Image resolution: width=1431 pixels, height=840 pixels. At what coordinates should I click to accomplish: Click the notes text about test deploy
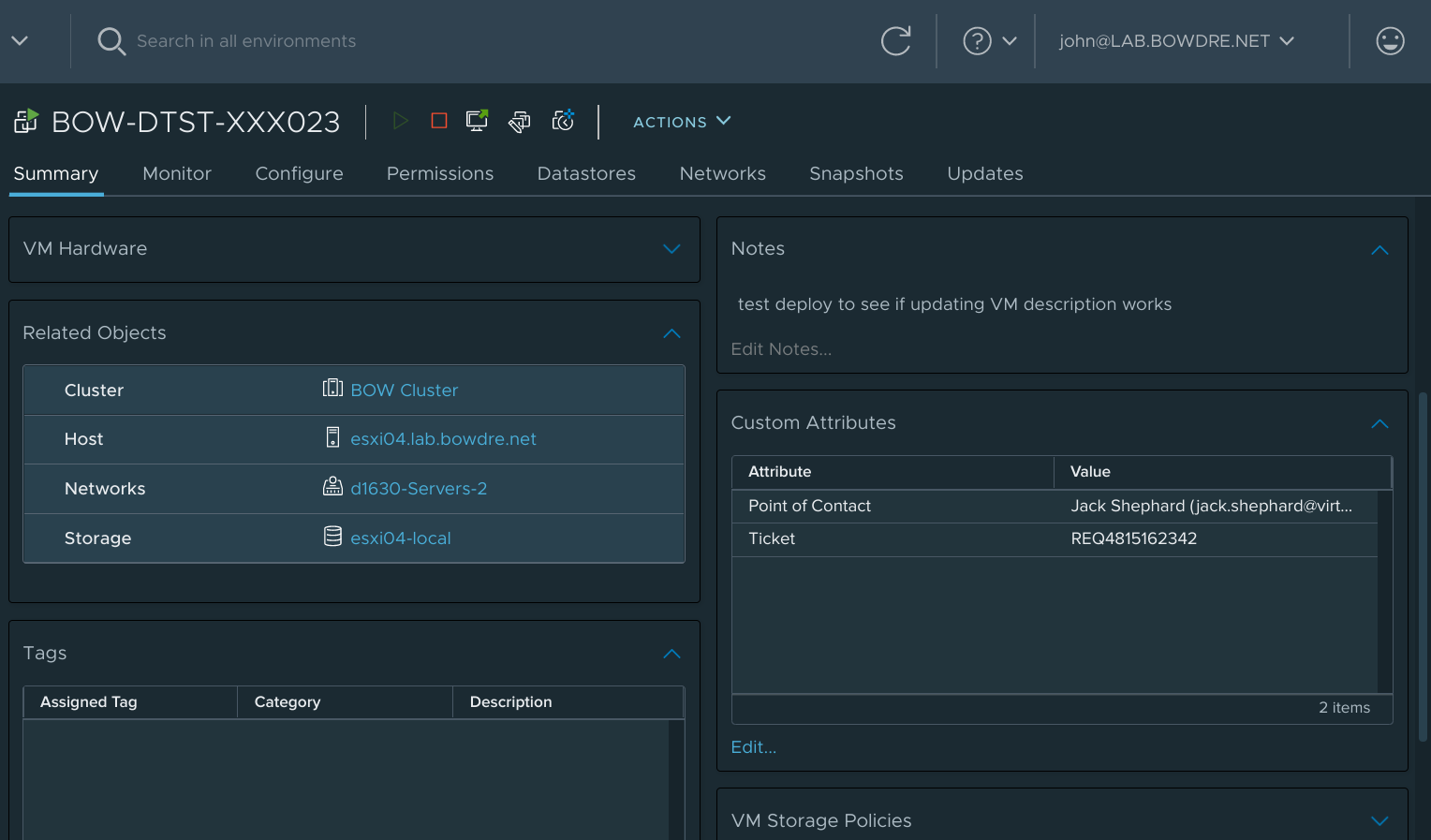click(x=954, y=304)
